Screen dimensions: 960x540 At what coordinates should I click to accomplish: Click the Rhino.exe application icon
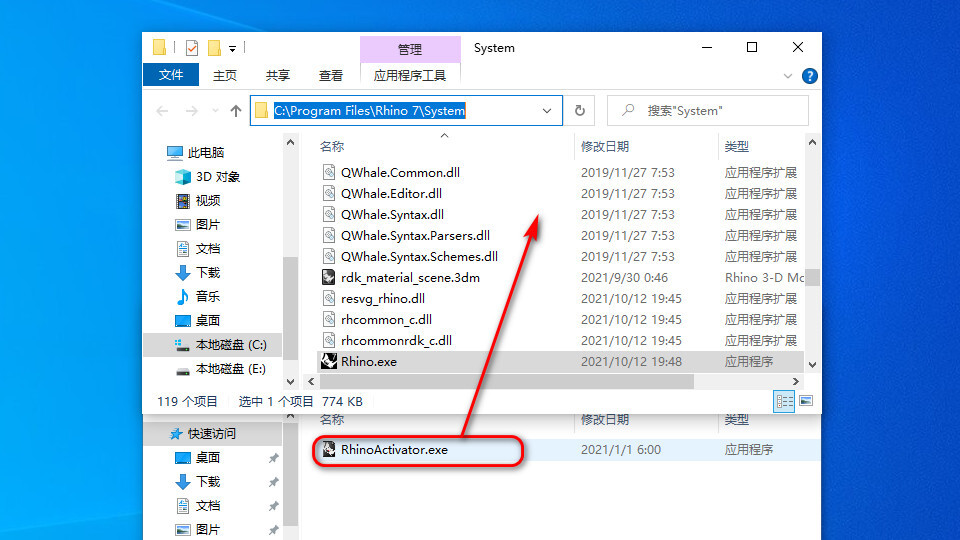(328, 361)
